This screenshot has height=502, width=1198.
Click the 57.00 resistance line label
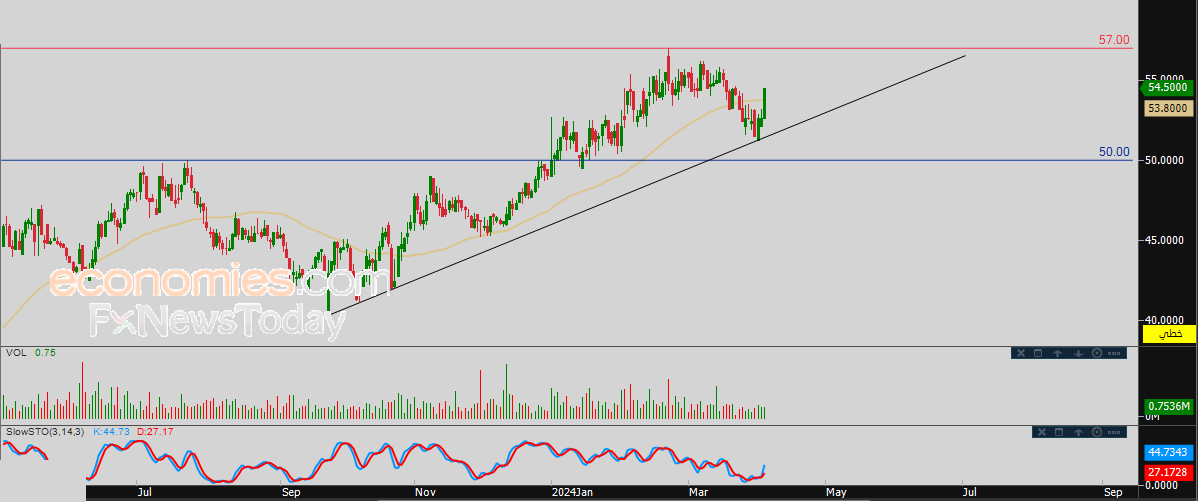[1114, 39]
